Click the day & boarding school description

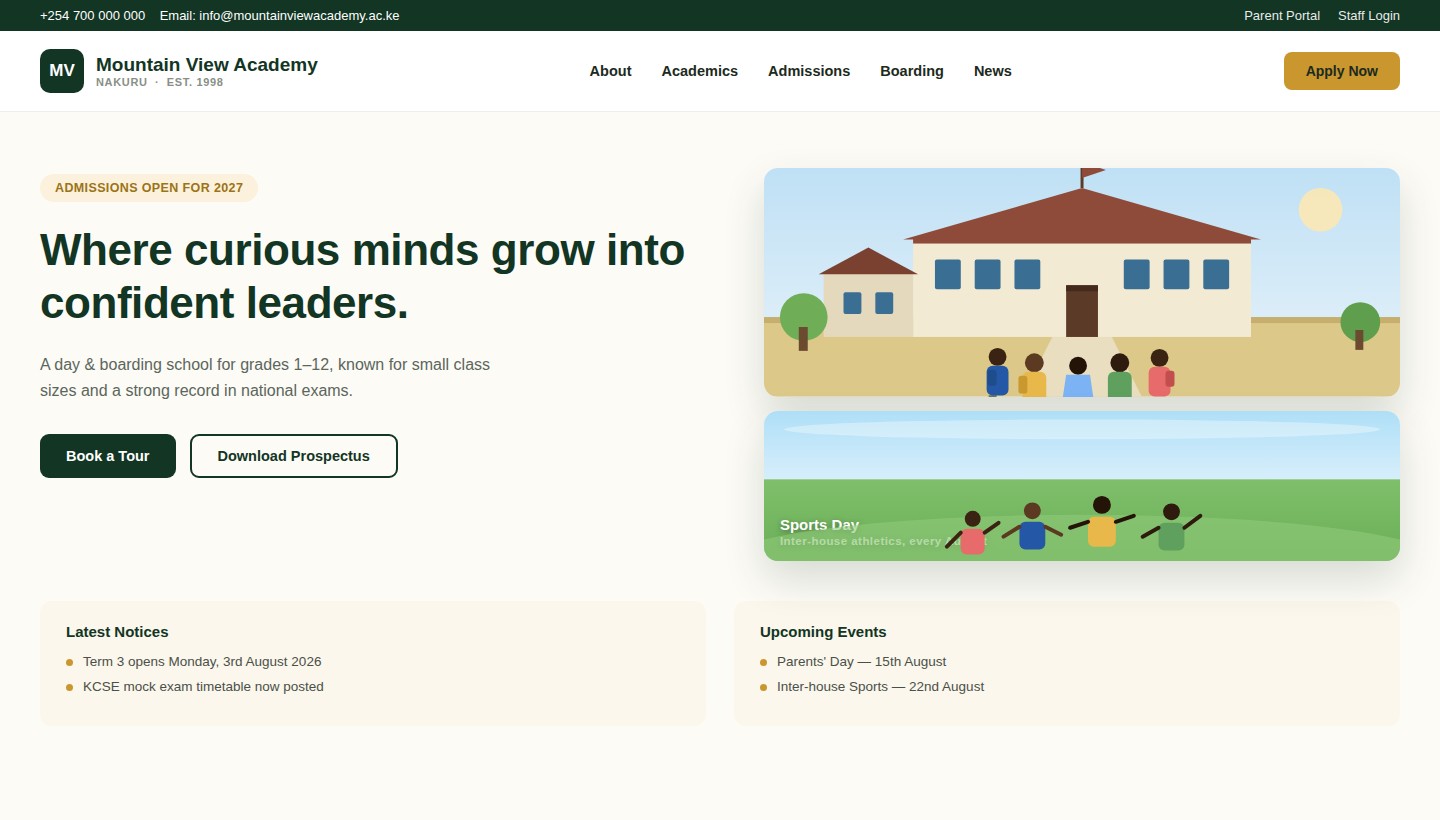pyautogui.click(x=265, y=378)
